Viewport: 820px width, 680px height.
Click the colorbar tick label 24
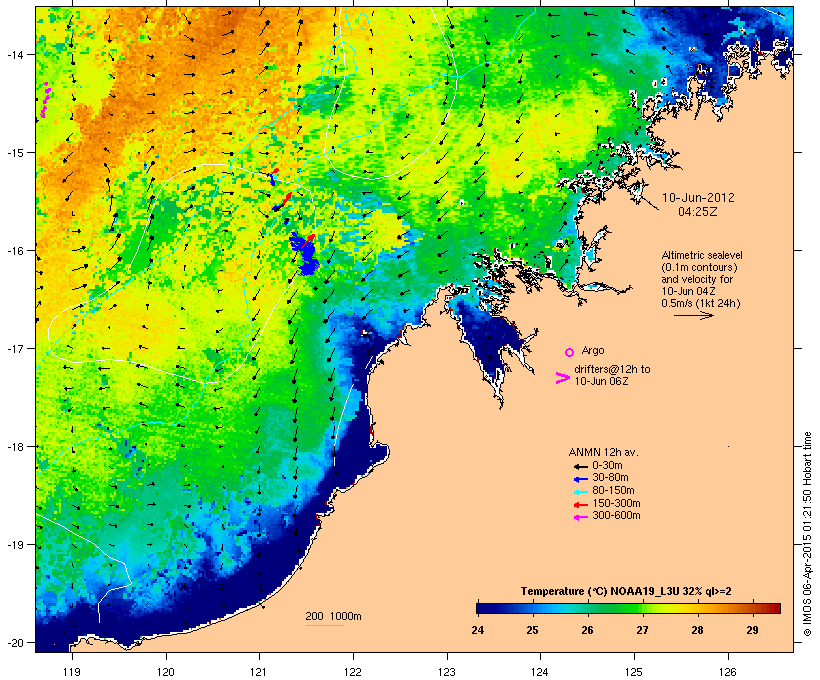point(477,630)
